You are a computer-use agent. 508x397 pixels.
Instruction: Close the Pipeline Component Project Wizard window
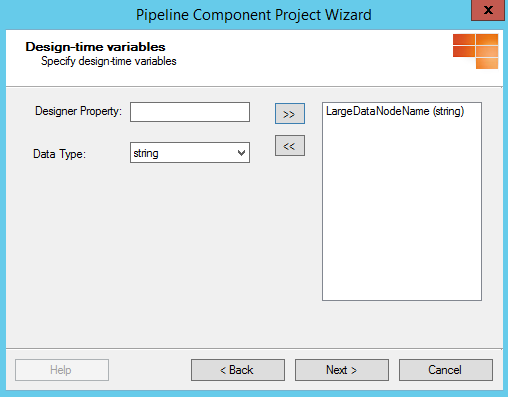(488, 10)
